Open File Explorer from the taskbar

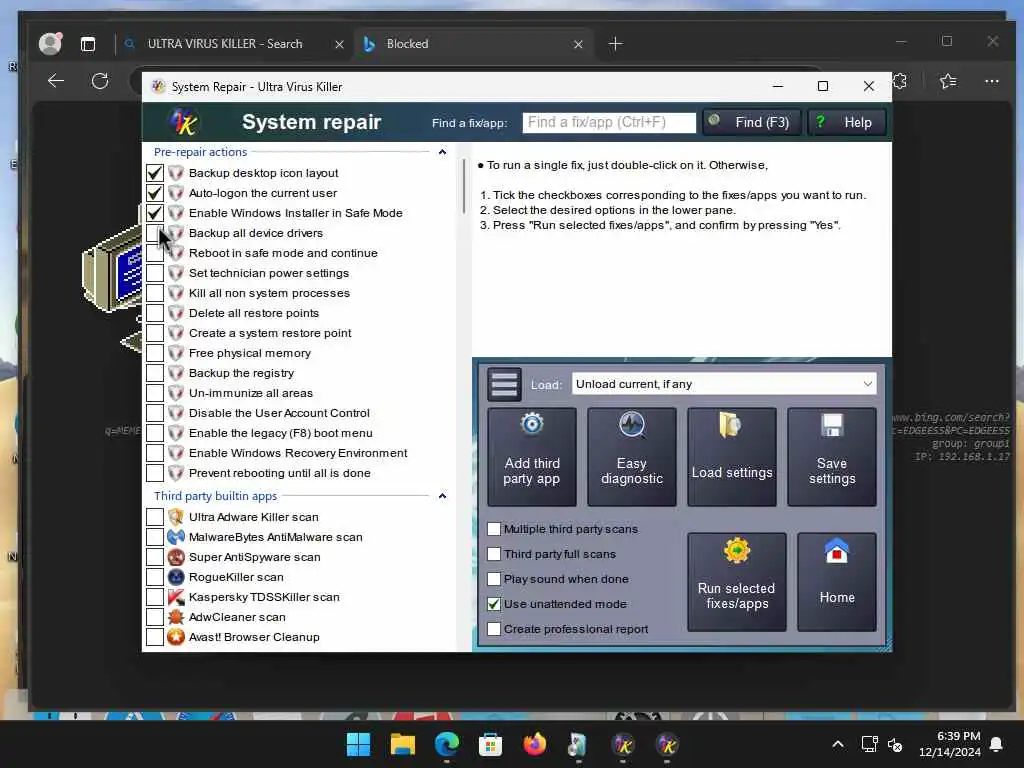click(402, 744)
